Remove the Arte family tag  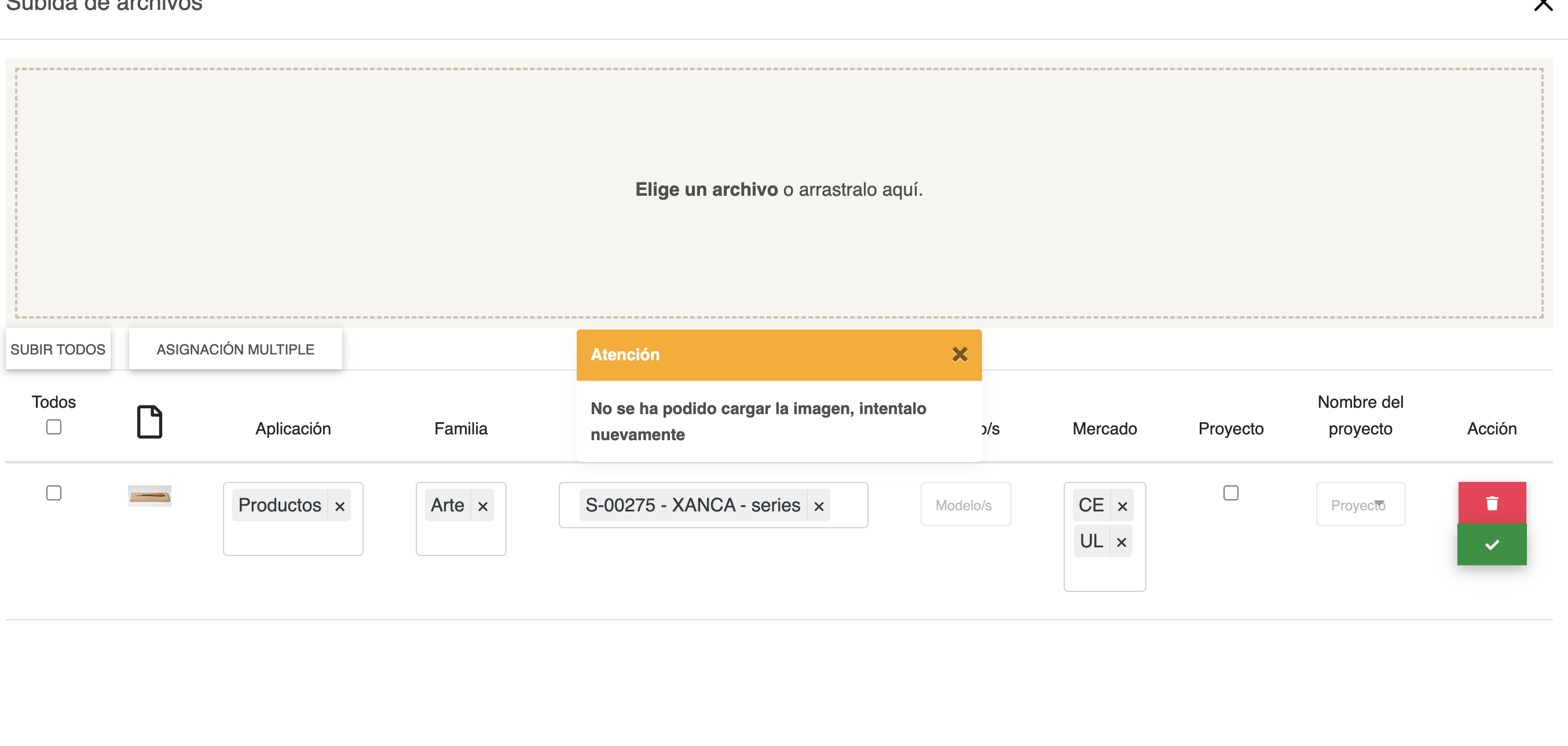483,506
